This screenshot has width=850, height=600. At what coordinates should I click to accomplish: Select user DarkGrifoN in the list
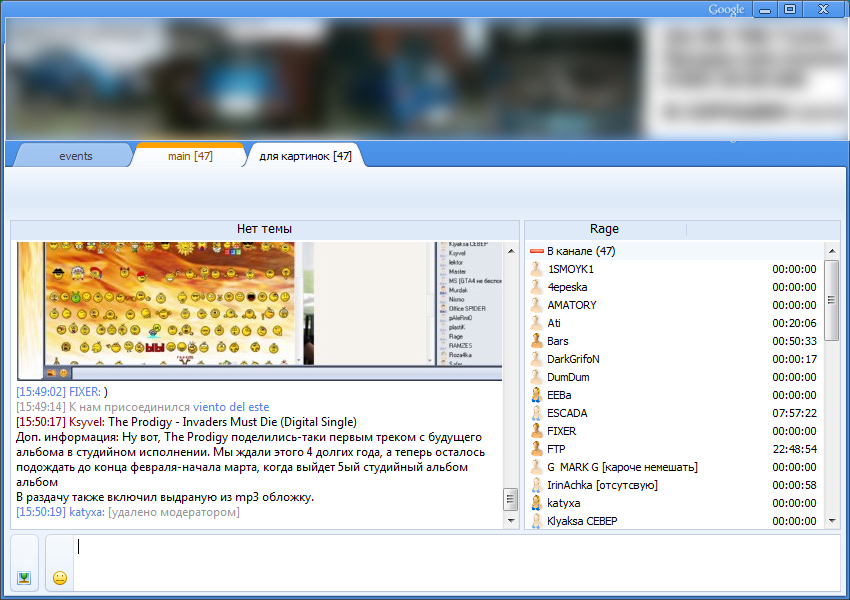pyautogui.click(x=573, y=359)
